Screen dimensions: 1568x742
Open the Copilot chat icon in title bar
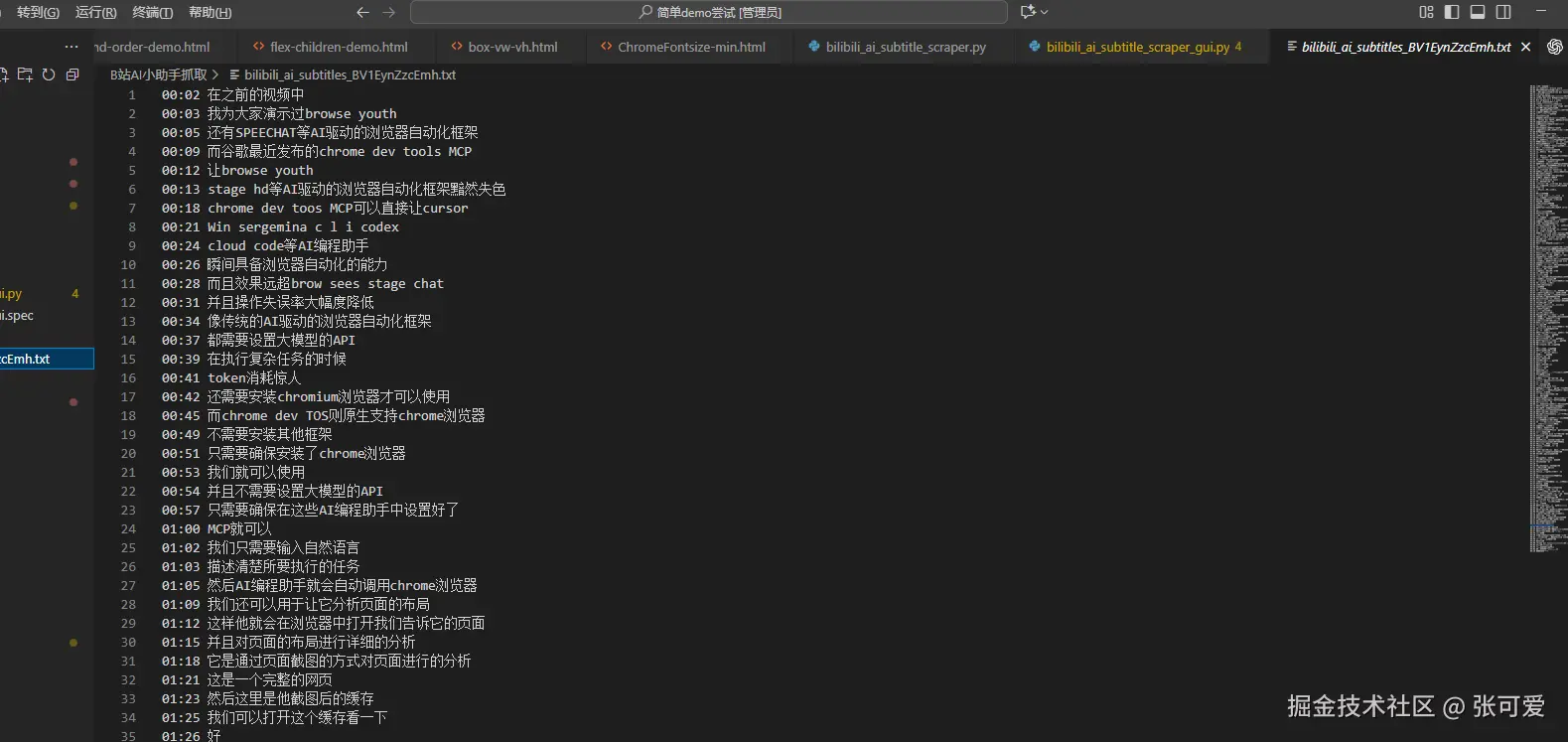[x=1027, y=12]
